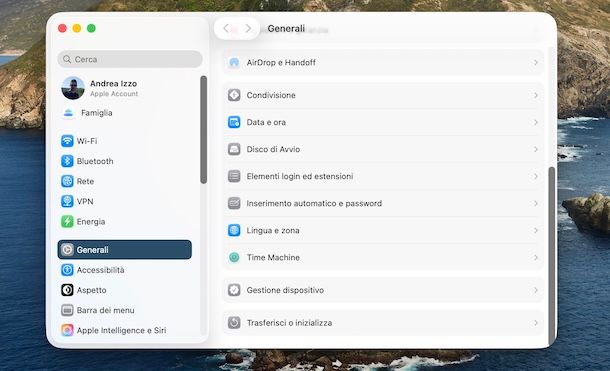Click the Aspetto sidebar icon
The height and width of the screenshot is (371, 610).
(x=67, y=290)
